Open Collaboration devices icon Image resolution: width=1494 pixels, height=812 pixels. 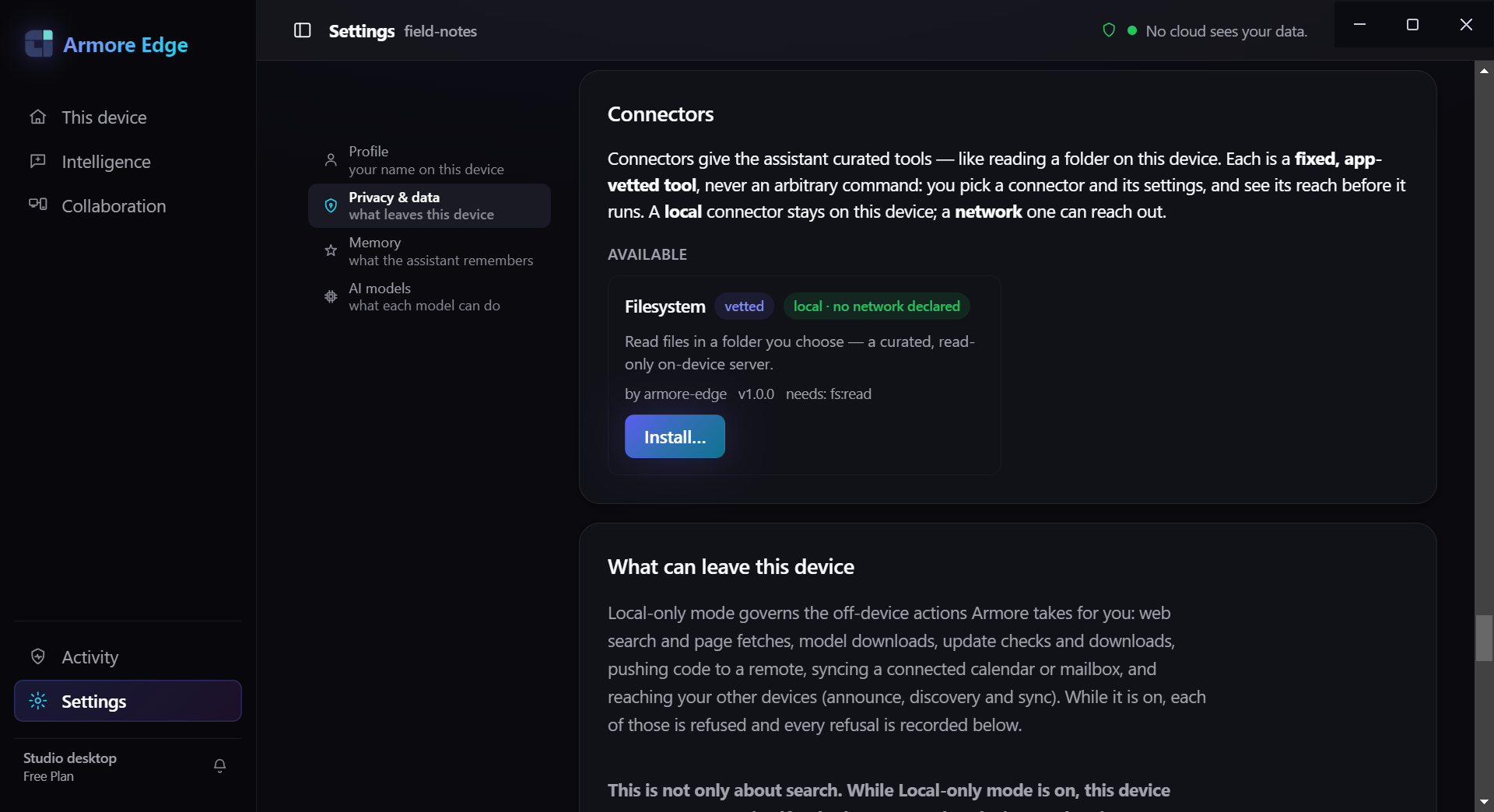tap(38, 205)
